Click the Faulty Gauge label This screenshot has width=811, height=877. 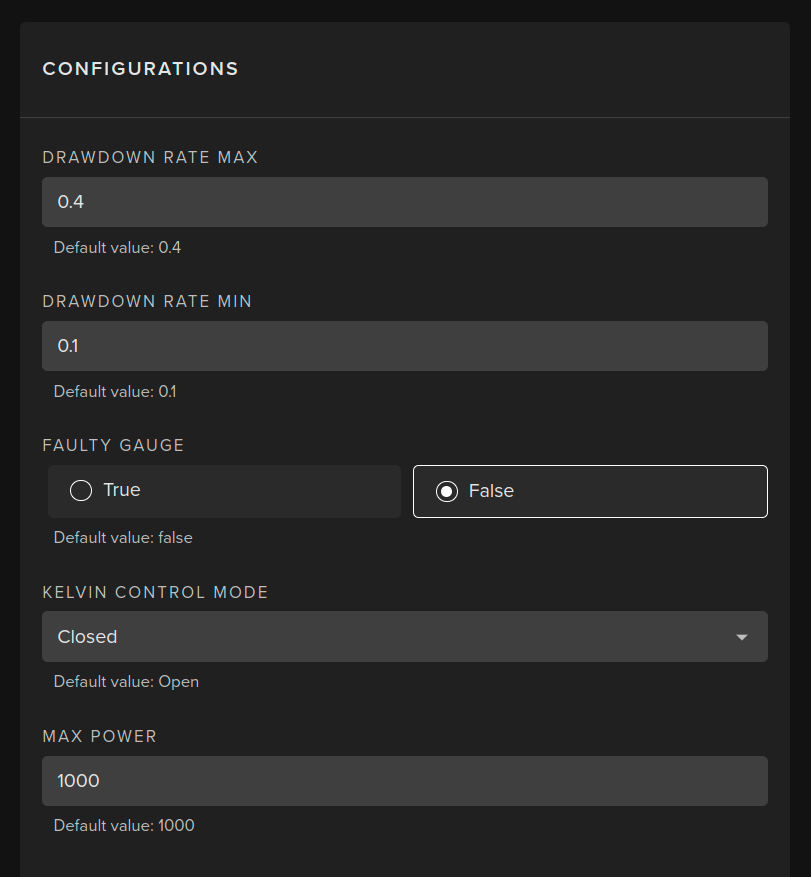click(113, 445)
